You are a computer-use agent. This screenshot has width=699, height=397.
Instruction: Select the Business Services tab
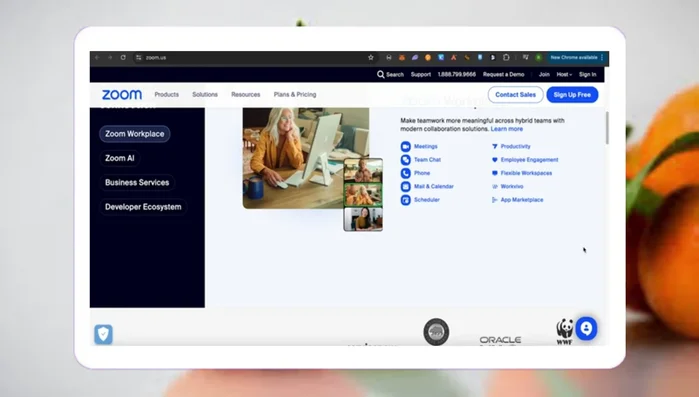coord(137,182)
